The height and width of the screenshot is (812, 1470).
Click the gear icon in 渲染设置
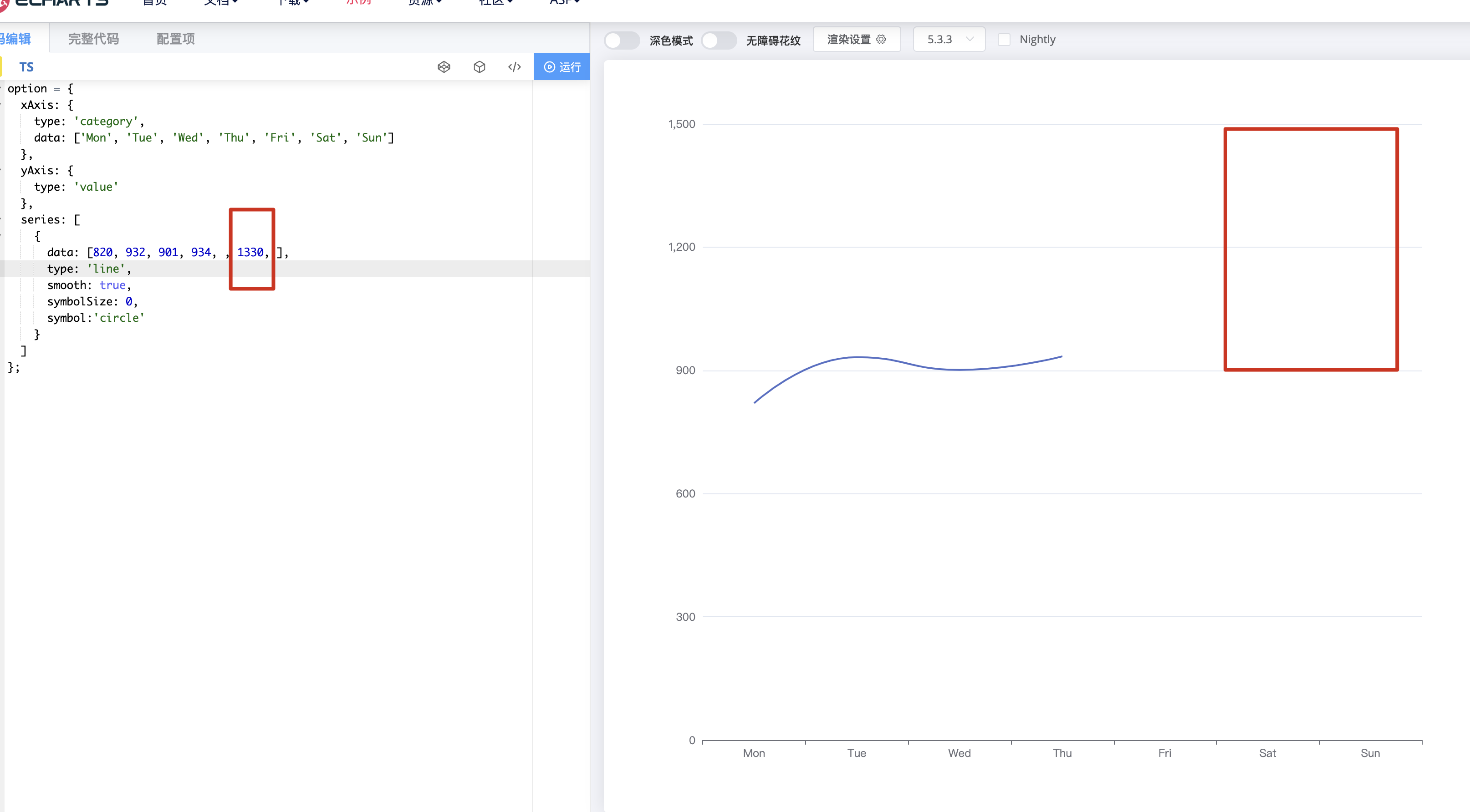pos(881,39)
